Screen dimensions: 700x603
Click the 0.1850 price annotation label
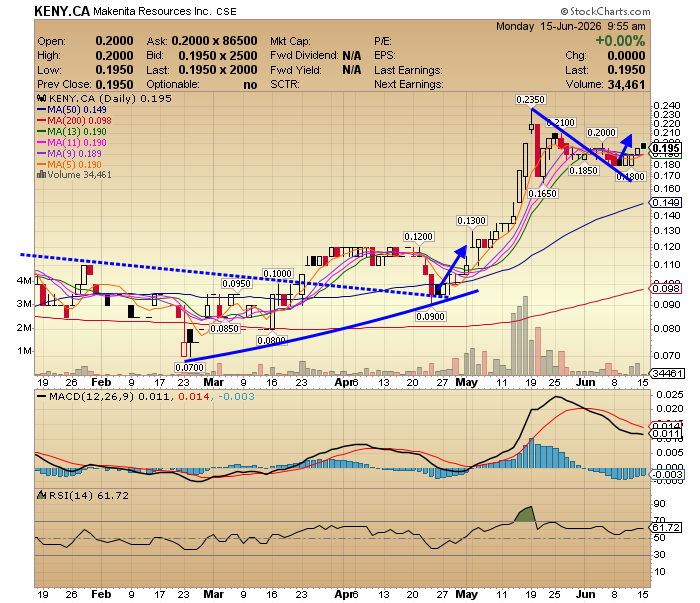coord(583,171)
